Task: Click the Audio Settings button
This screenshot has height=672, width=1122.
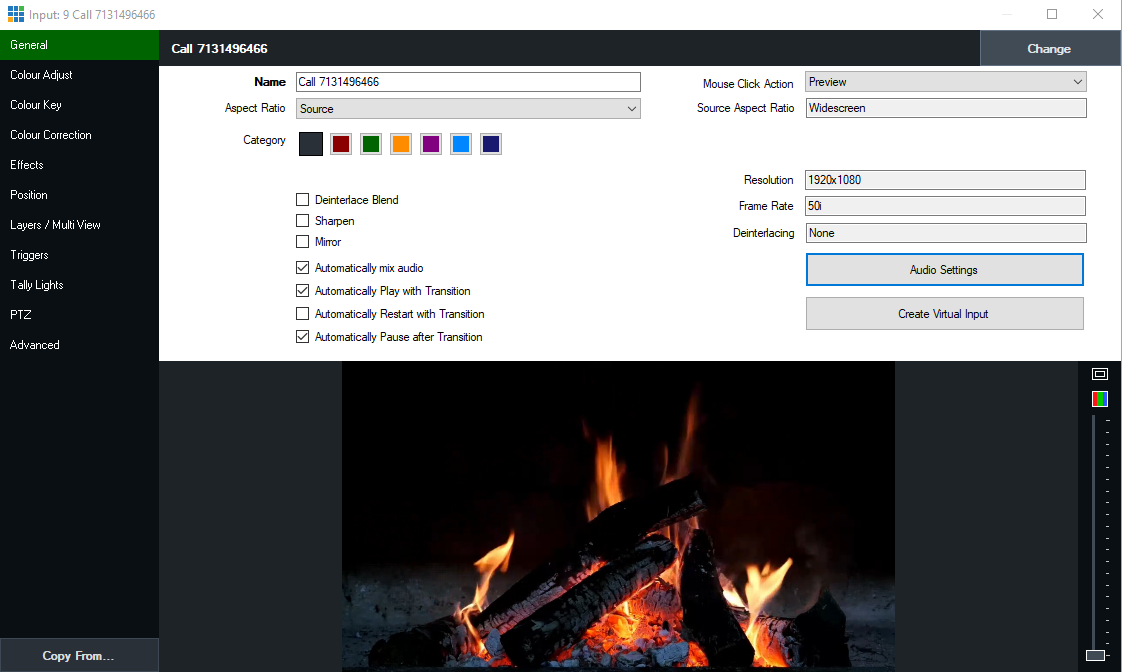Action: pyautogui.click(x=944, y=270)
